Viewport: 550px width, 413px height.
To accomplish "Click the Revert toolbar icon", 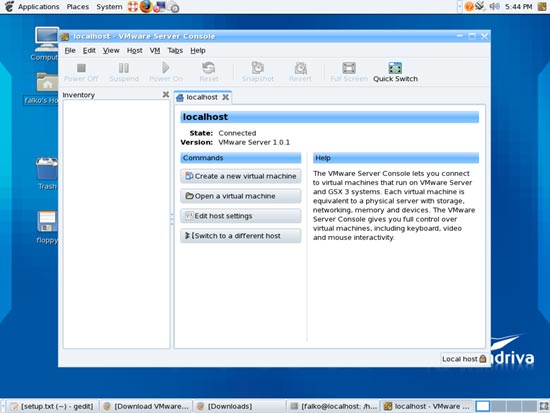I will click(301, 68).
